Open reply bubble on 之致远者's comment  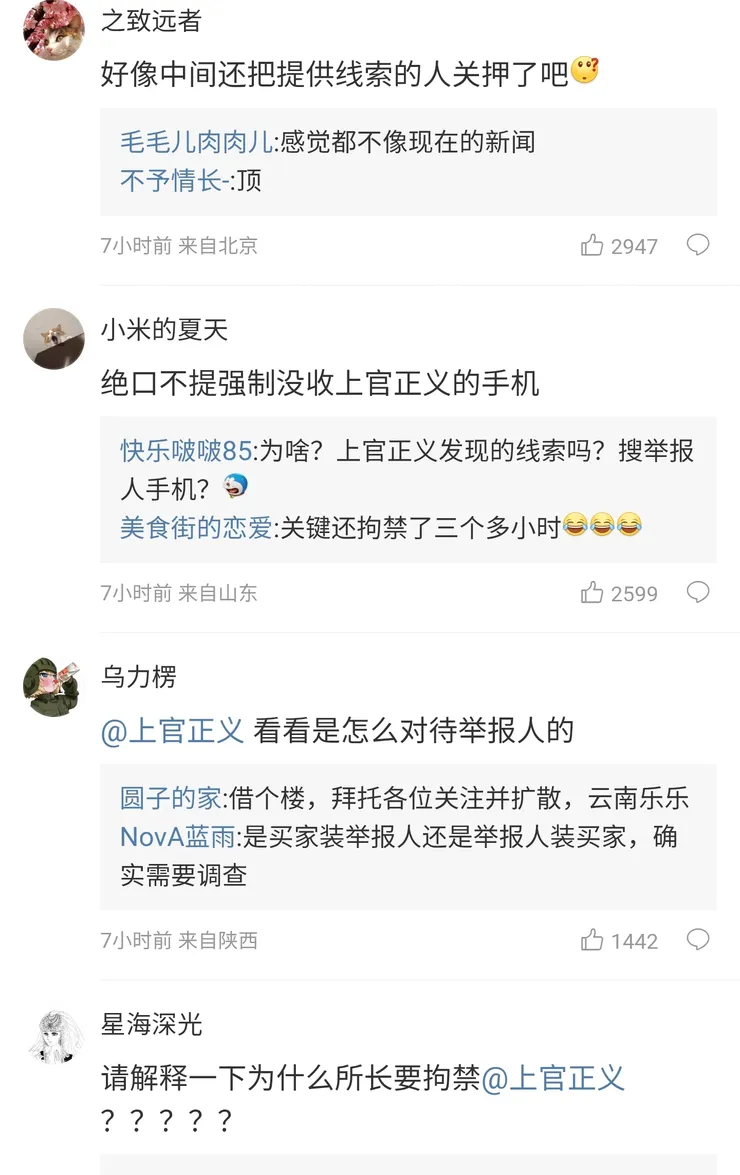(698, 245)
